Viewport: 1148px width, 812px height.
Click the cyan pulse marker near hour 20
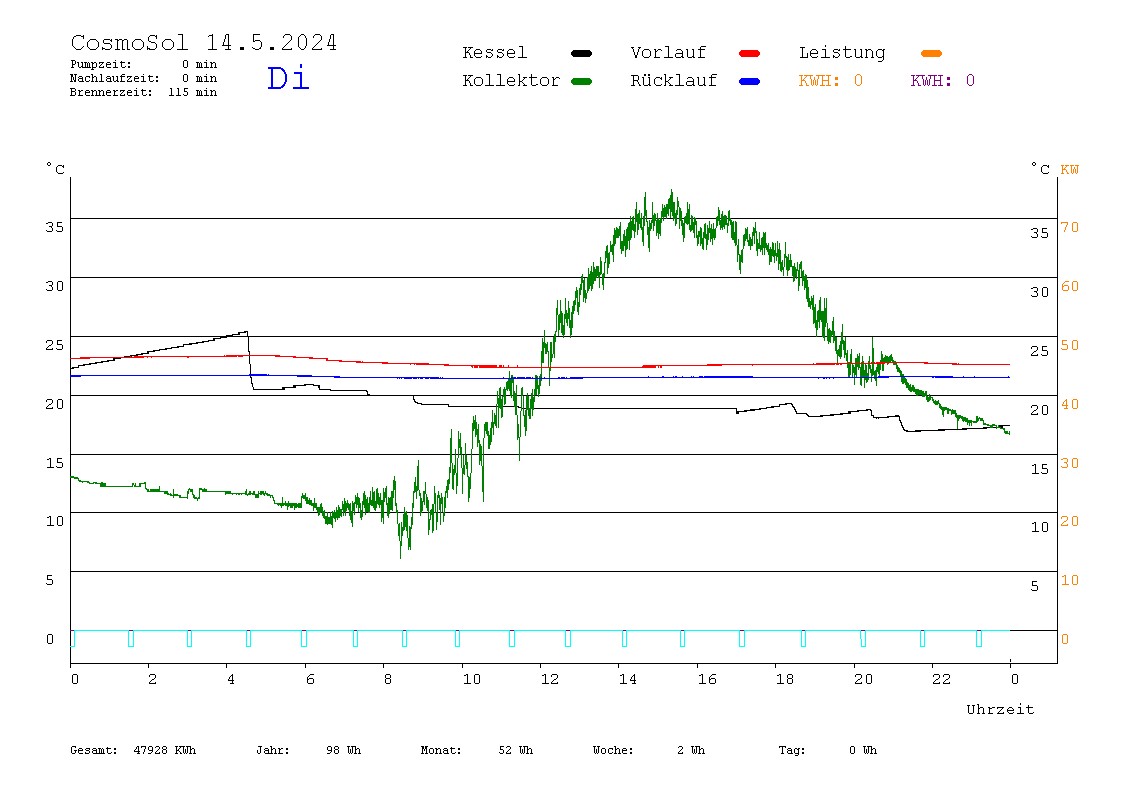tap(863, 638)
